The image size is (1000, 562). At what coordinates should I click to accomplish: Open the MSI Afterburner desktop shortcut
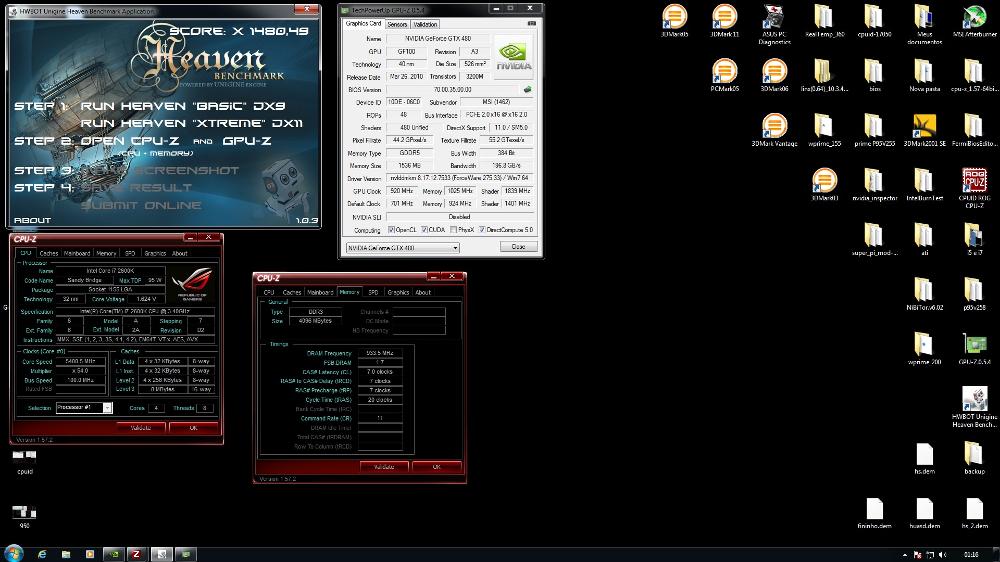974,20
